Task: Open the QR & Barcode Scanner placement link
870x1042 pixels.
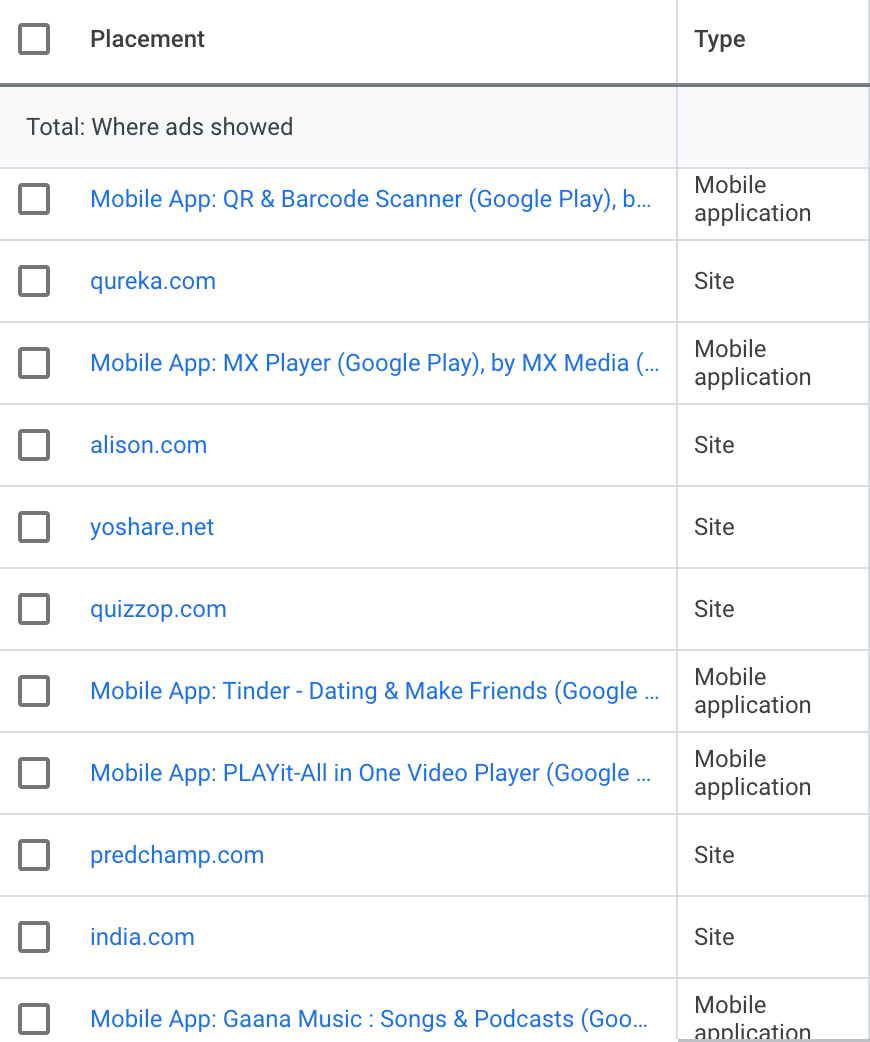Action: [370, 199]
